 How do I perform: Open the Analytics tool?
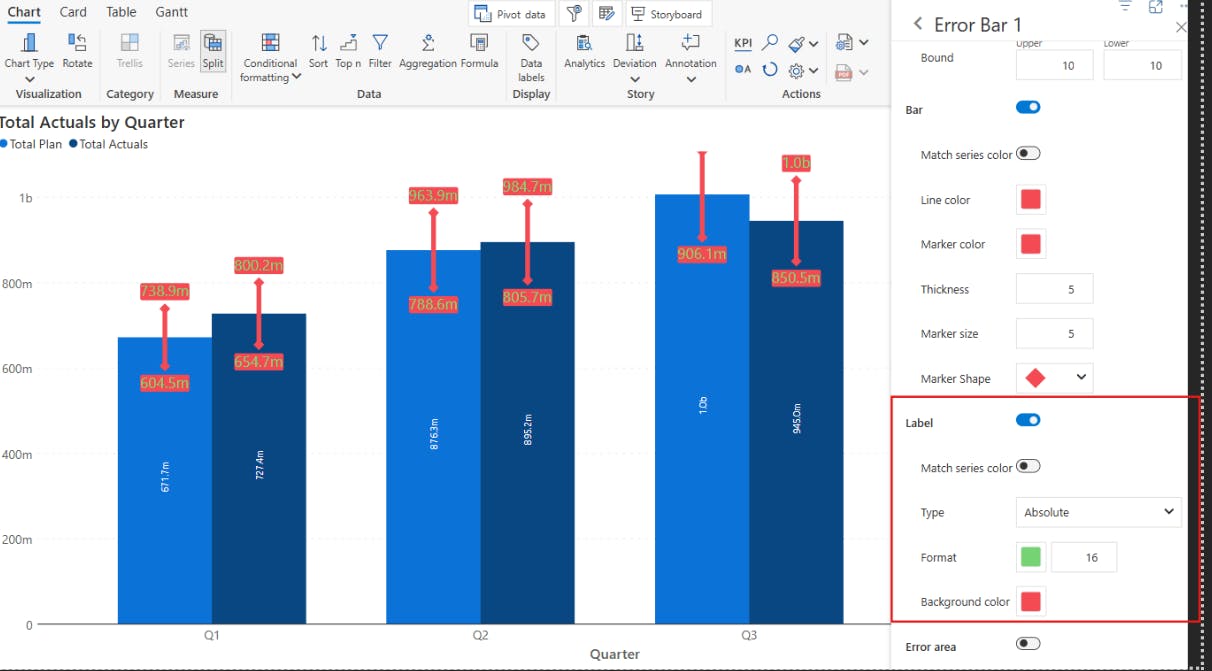click(x=584, y=43)
